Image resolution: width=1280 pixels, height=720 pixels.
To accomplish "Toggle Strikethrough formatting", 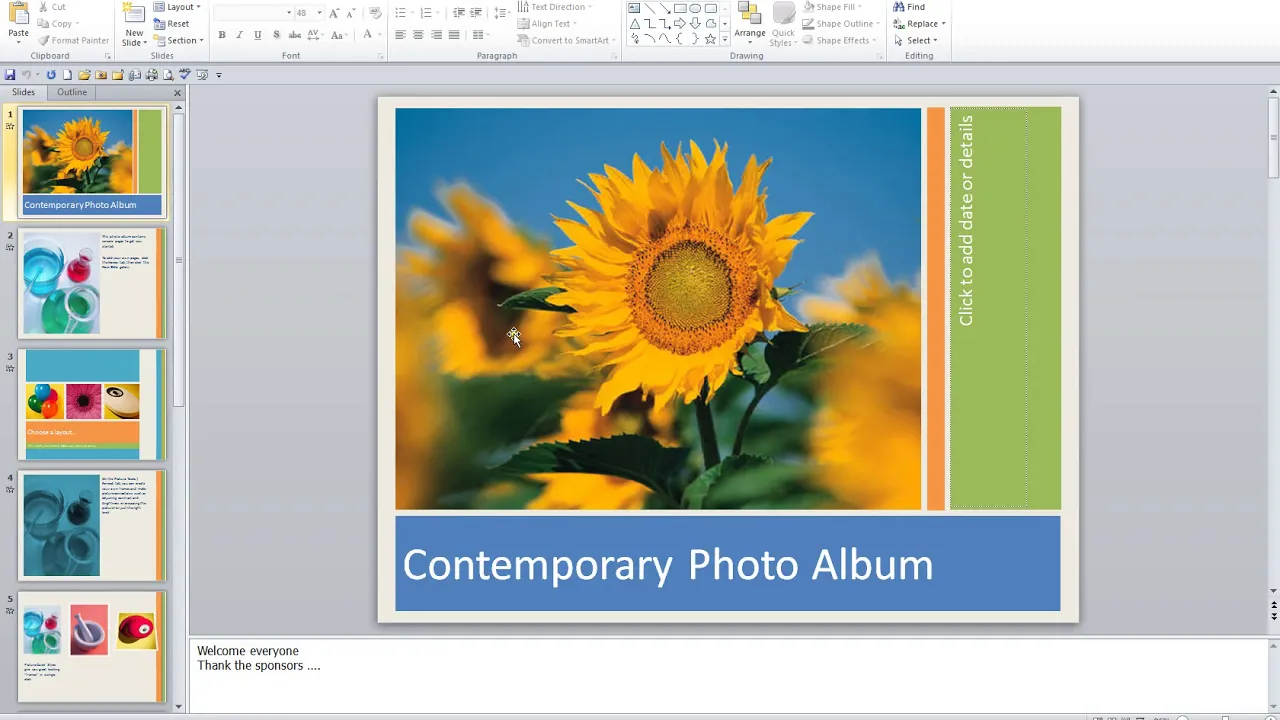I will 295,35.
